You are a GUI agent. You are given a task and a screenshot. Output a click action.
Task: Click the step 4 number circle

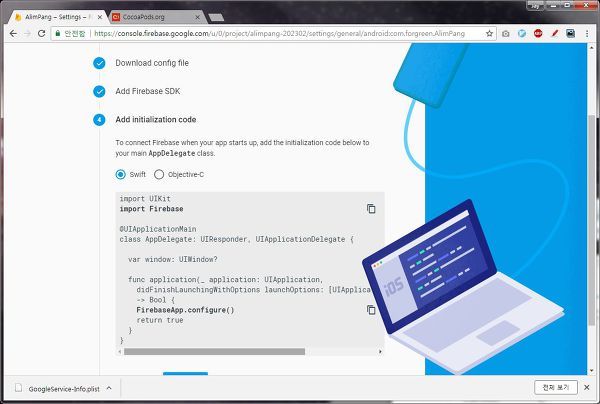[x=99, y=120]
